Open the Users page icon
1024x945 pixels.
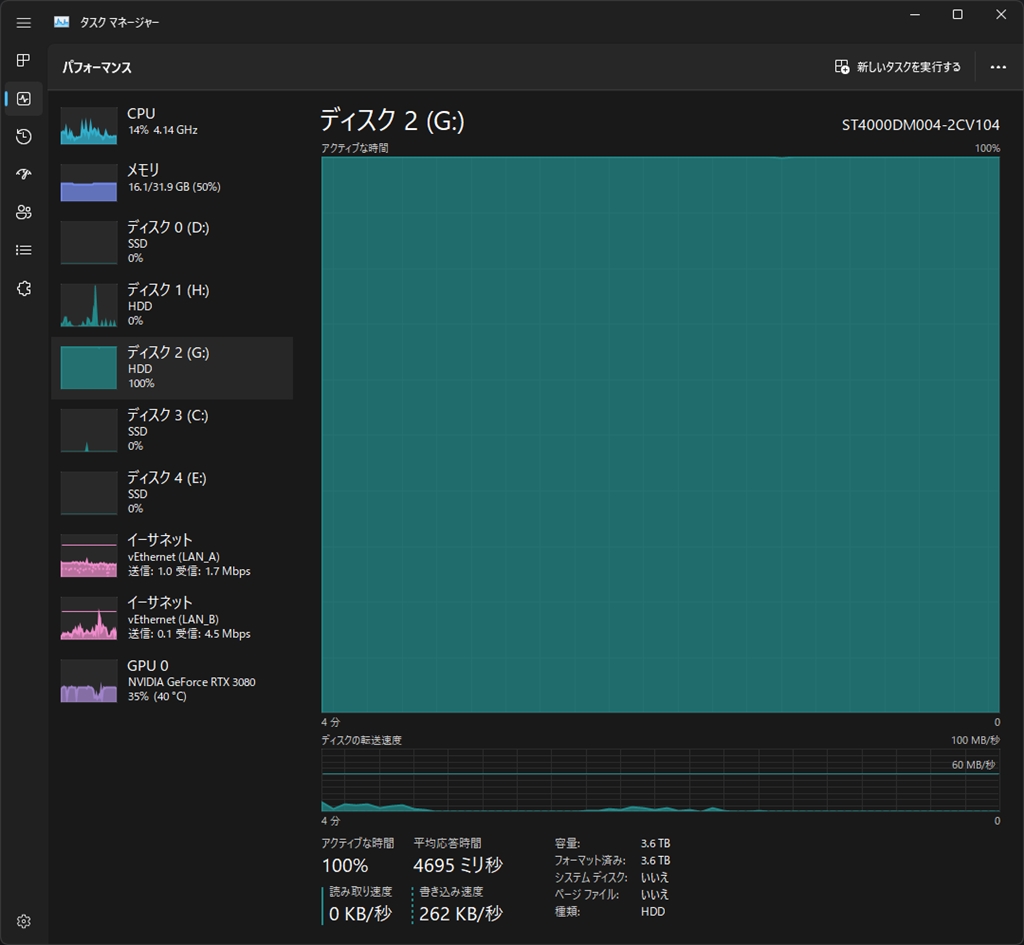click(24, 212)
